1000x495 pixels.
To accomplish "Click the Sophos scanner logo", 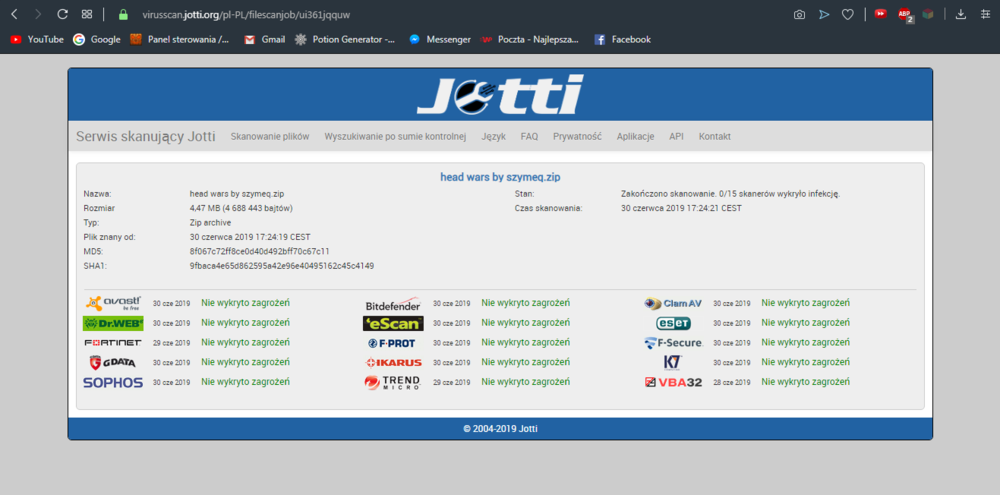I will pos(113,383).
